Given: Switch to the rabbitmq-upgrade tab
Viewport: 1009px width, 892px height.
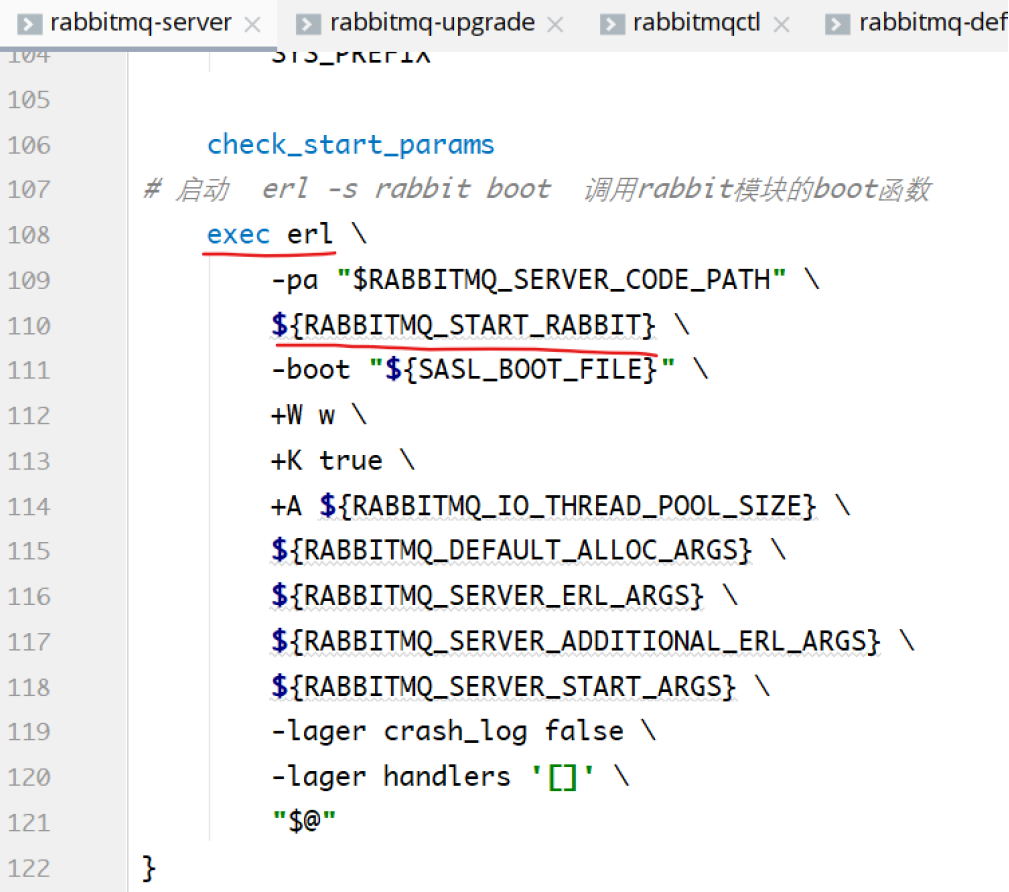Looking at the screenshot, I should point(432,22).
